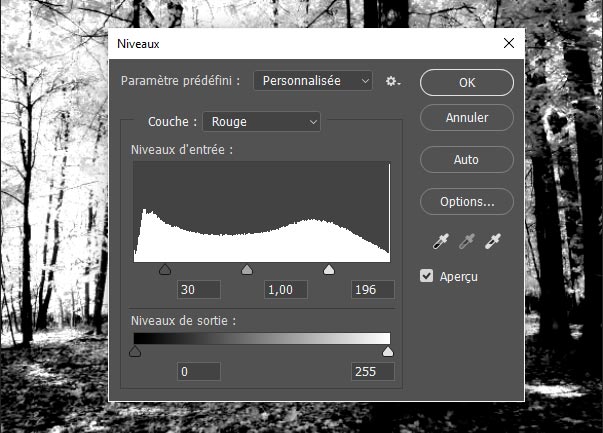Confirm with the OK button
603x433 pixels.
tap(466, 82)
